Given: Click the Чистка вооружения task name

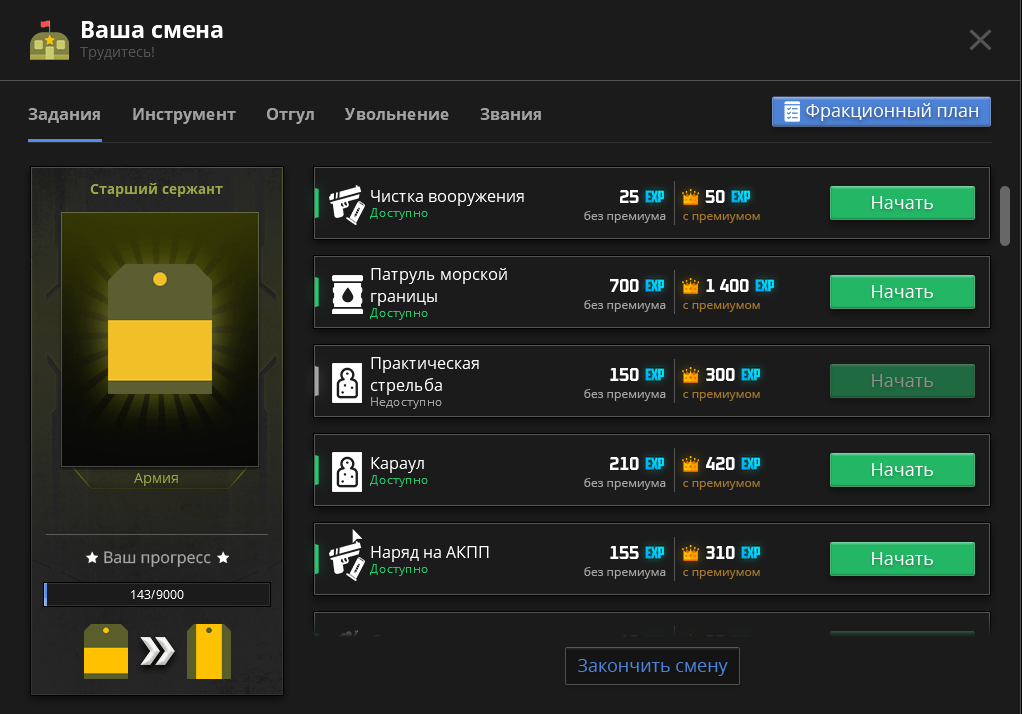Looking at the screenshot, I should (447, 196).
